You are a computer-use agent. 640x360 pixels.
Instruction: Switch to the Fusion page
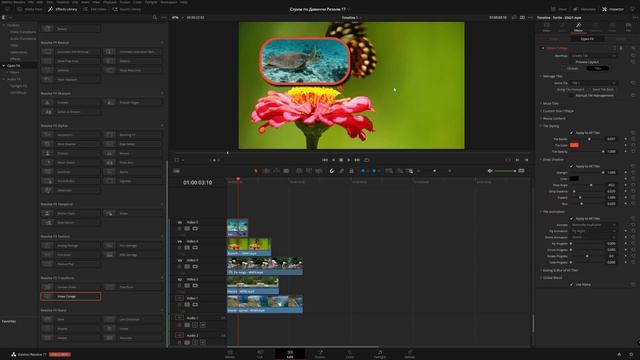[320, 354]
